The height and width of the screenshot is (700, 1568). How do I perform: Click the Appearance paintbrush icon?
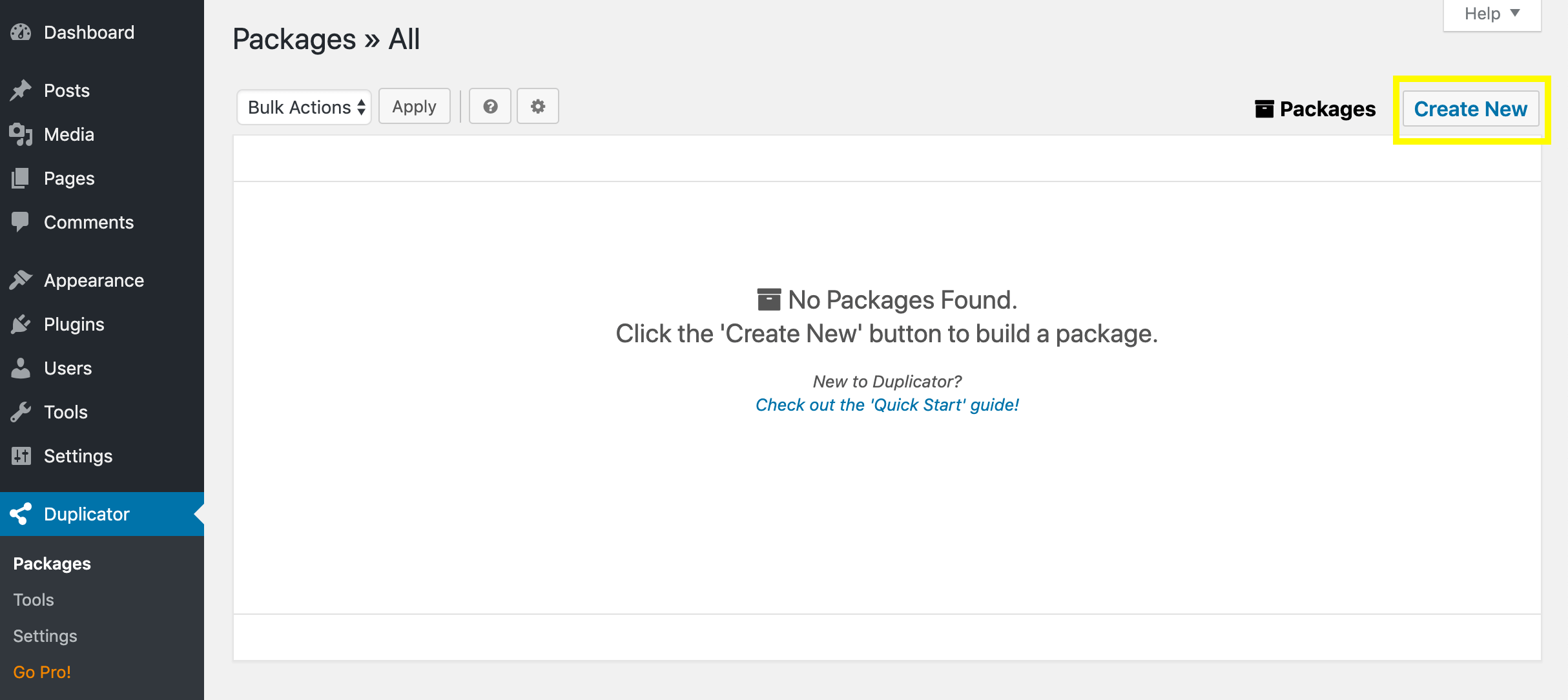coord(21,280)
